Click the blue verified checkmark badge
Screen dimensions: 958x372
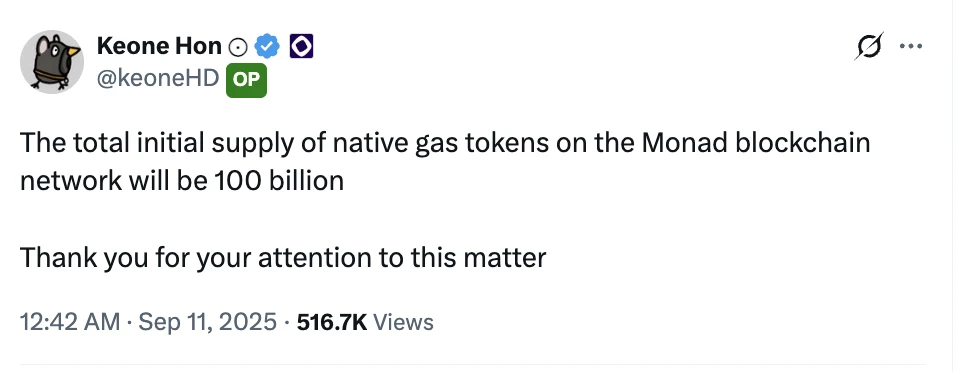pos(267,46)
